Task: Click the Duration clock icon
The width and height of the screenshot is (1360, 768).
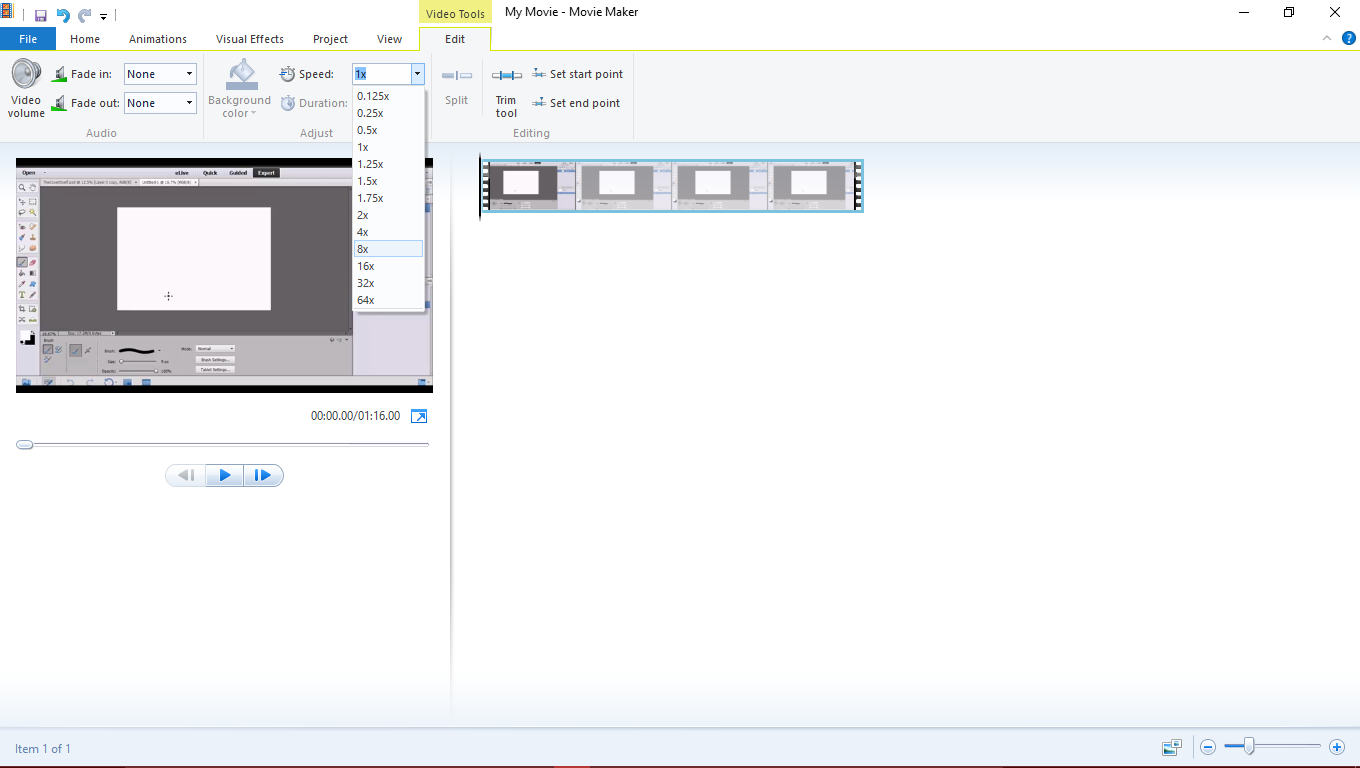Action: pos(288,103)
